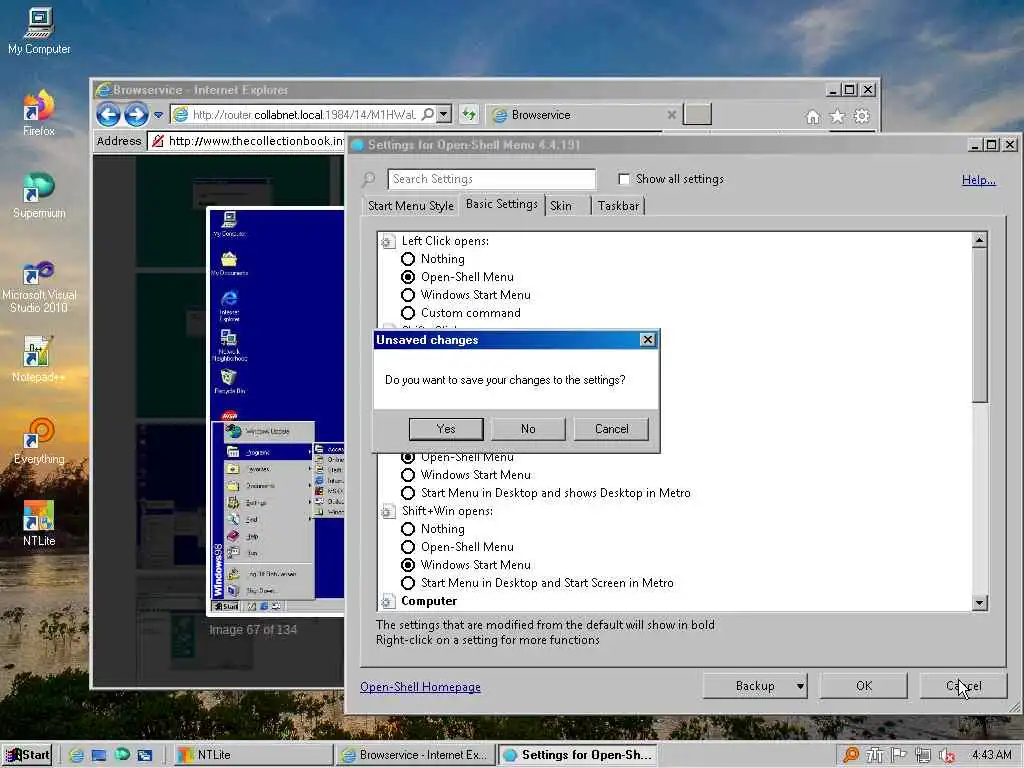
Task: Click the IE address bar URL field
Action: (305, 115)
